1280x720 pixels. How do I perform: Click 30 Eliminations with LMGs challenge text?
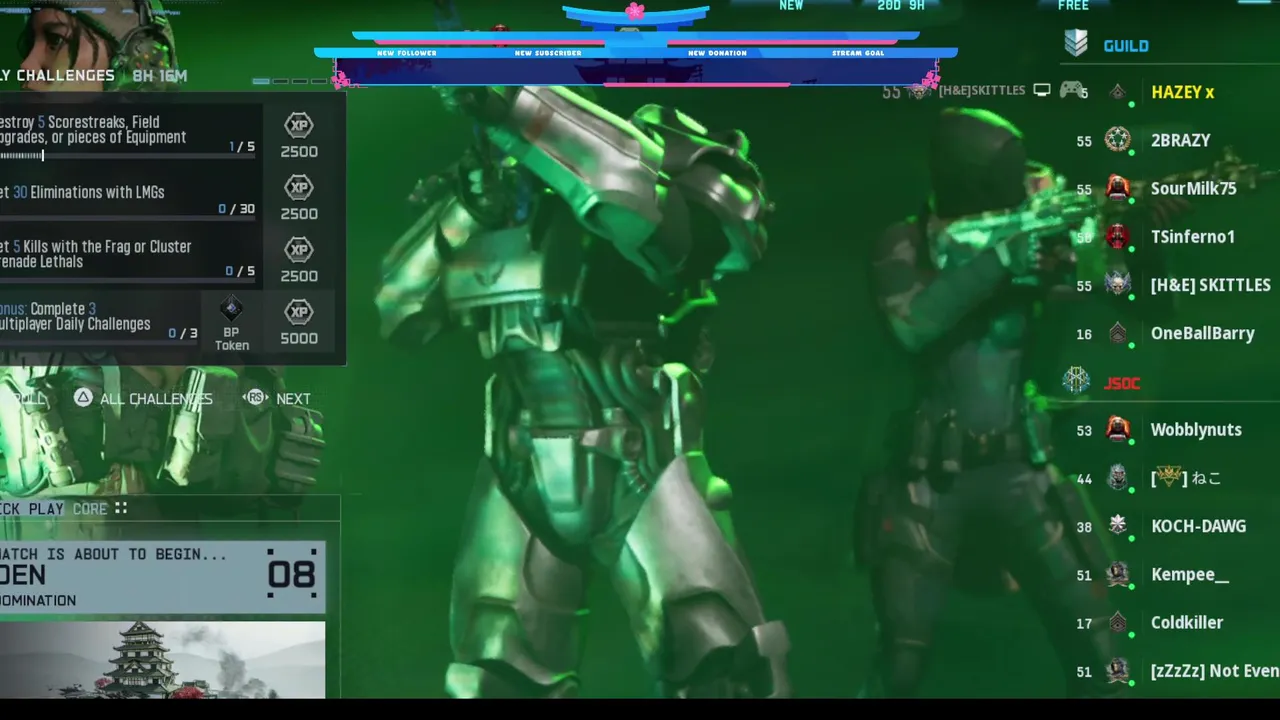click(x=82, y=192)
